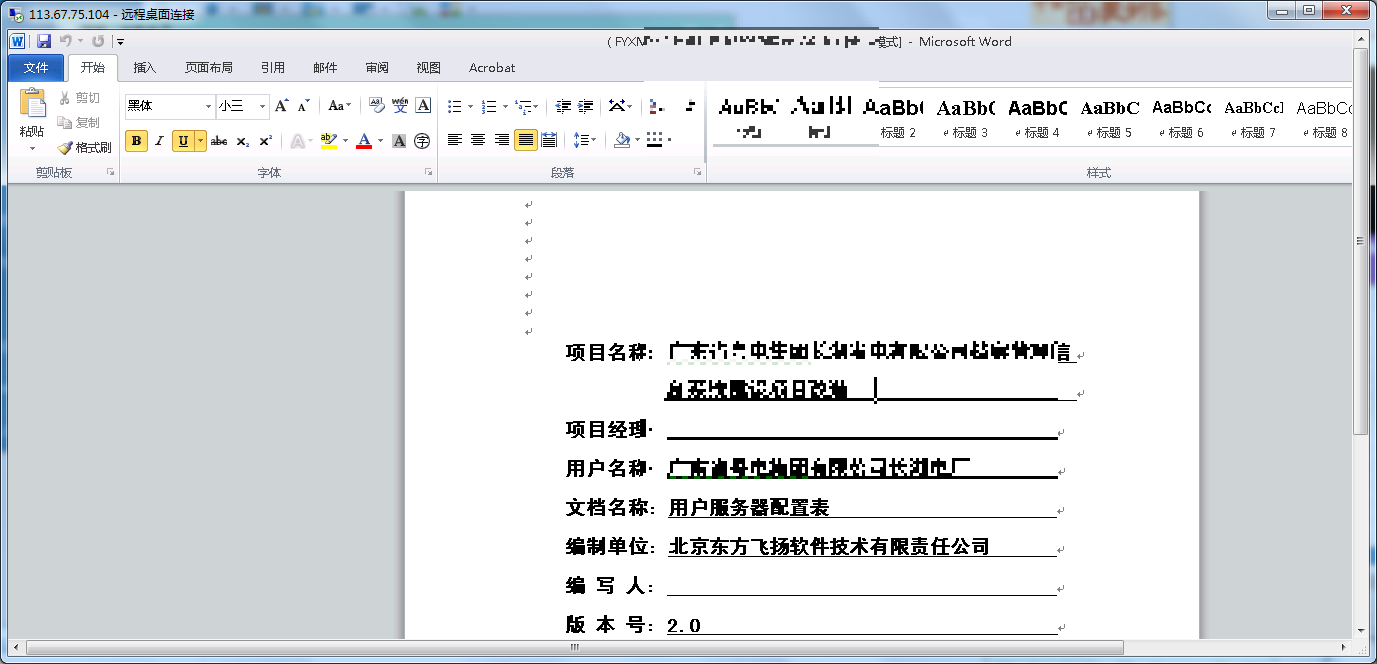This screenshot has width=1377, height=664.
Task: Click the Paste clipboard icon
Action: [33, 103]
